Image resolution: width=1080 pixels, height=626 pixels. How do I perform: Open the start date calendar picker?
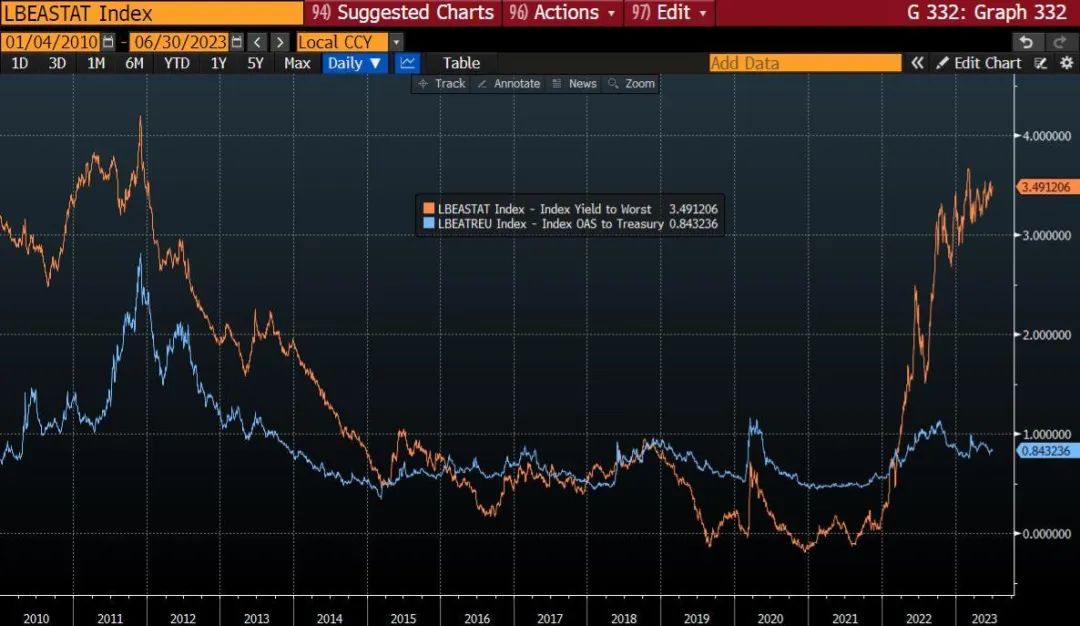click(108, 42)
